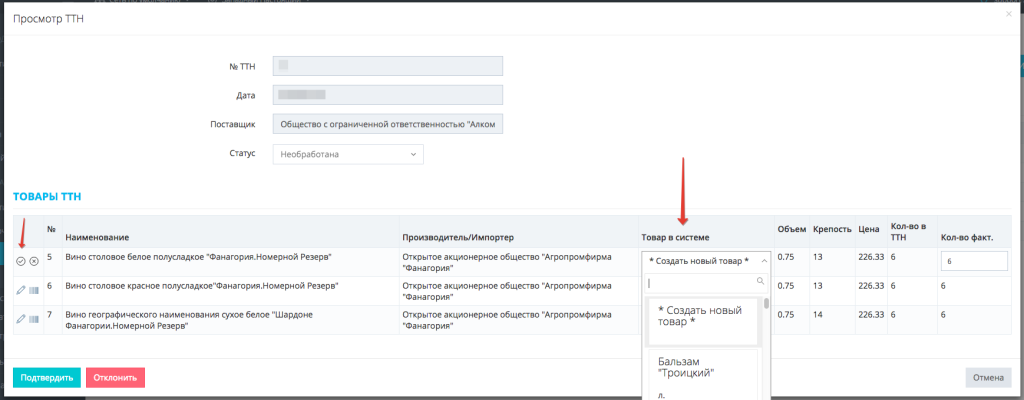Click pencil edit icon for row 7

click(x=21, y=319)
